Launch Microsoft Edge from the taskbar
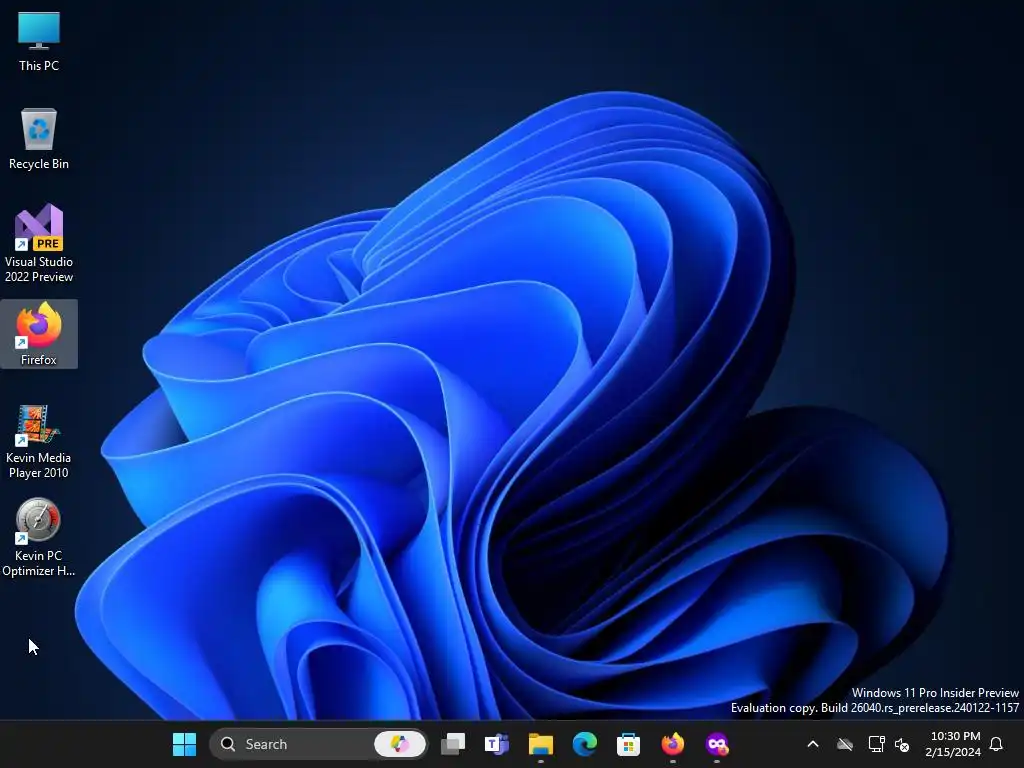This screenshot has width=1024, height=768. (x=584, y=744)
